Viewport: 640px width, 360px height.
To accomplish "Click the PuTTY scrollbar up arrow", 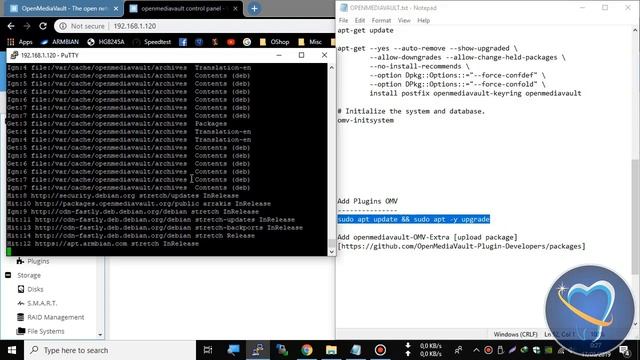I will (331, 67).
